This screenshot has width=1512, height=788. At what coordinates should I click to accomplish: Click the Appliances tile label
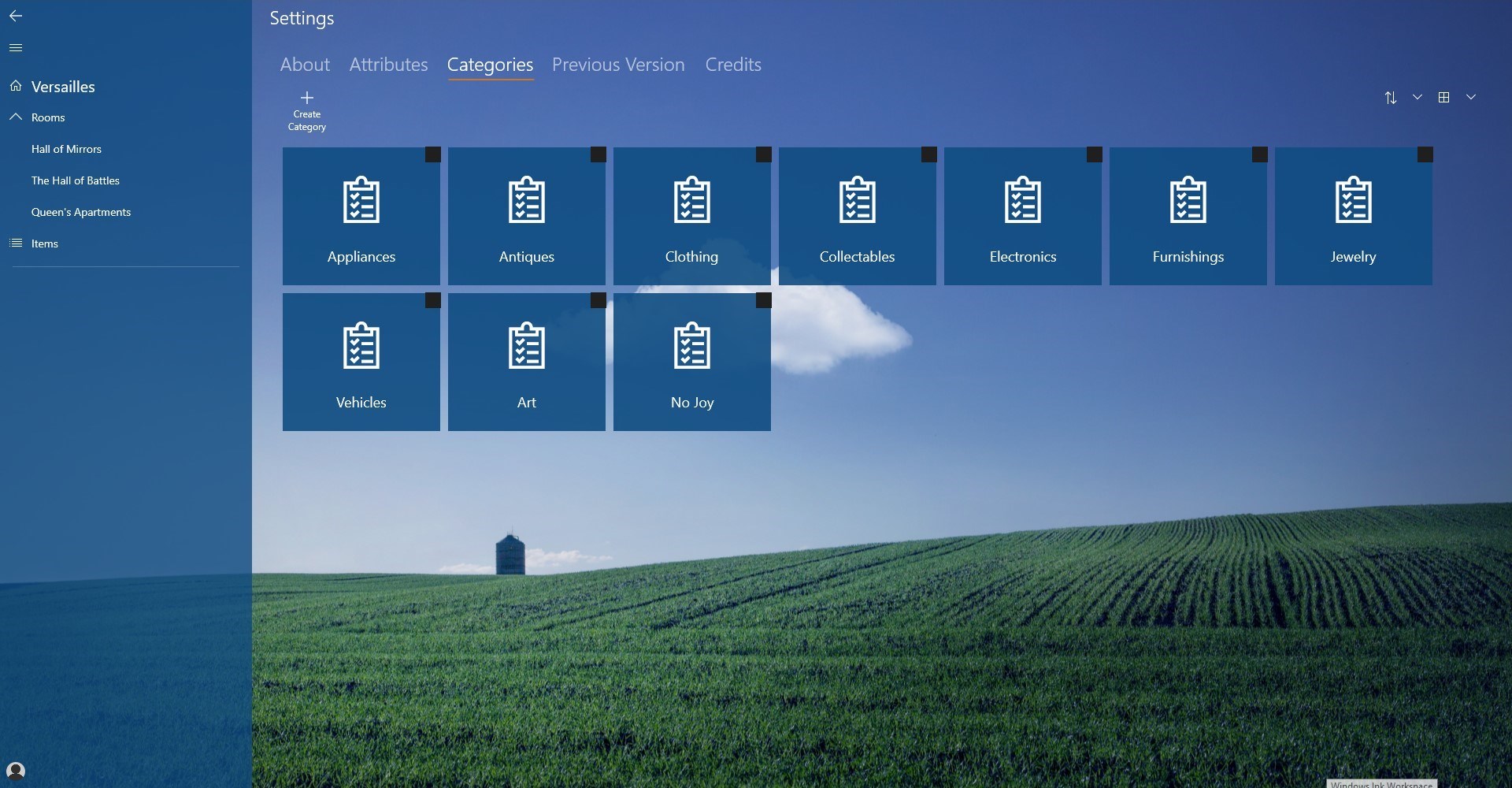[361, 257]
